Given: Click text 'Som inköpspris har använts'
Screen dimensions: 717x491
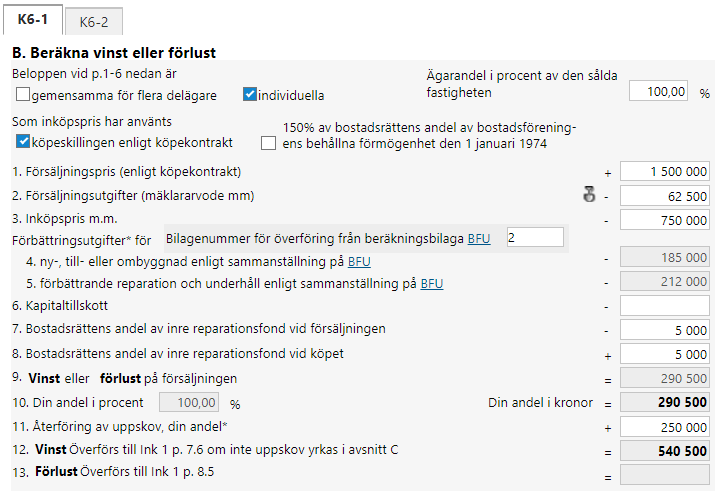Looking at the screenshot, I should tap(92, 121).
